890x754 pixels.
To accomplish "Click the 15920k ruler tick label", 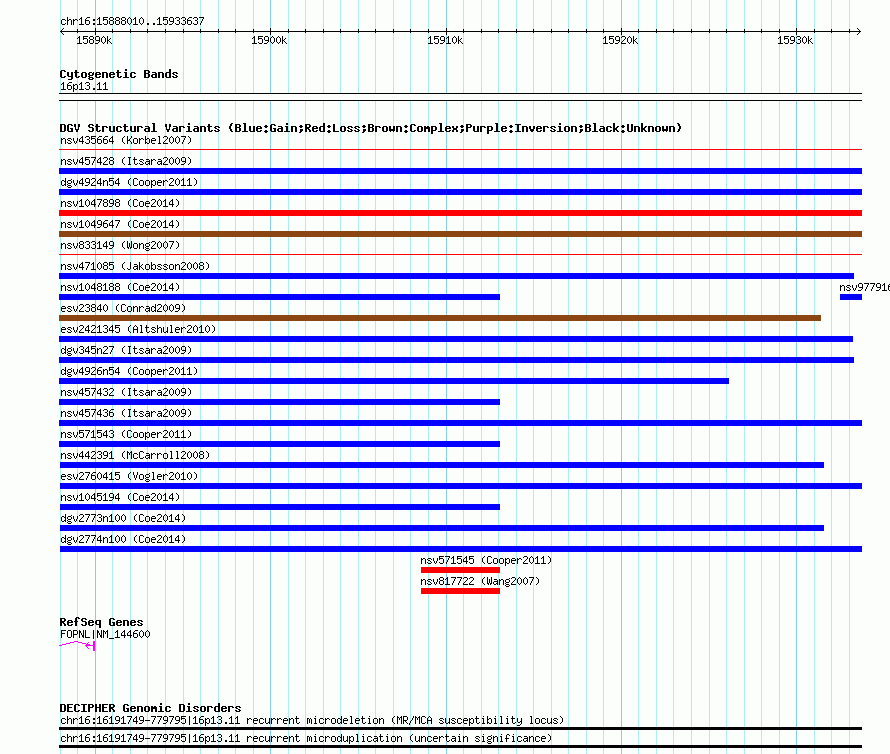I will click(620, 40).
